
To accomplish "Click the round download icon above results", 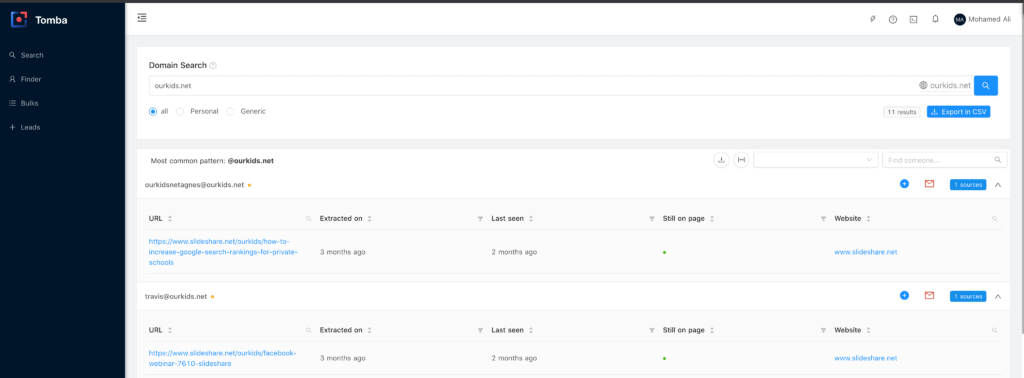I will tap(721, 159).
